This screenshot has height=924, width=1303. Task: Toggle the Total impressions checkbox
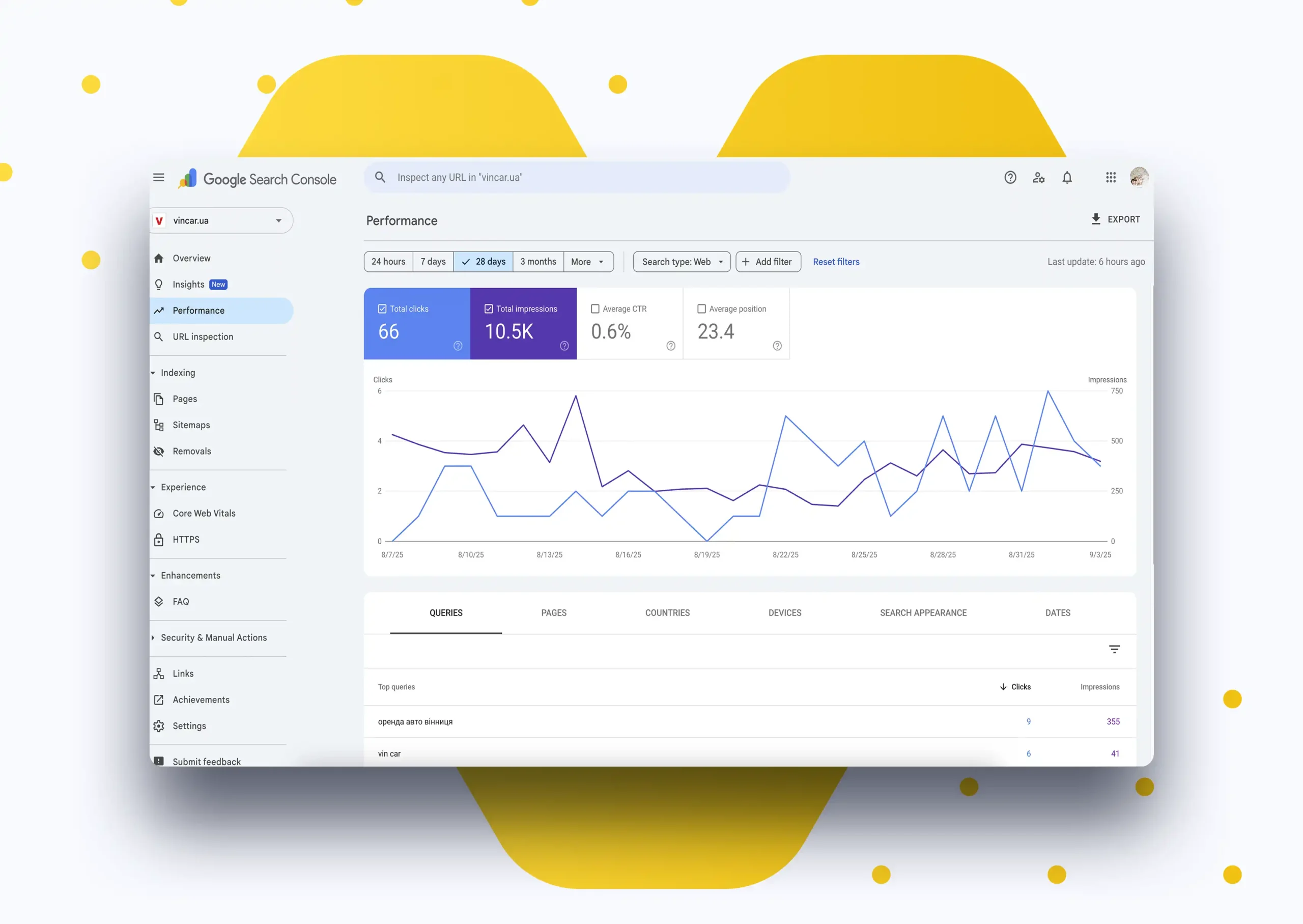(489, 309)
